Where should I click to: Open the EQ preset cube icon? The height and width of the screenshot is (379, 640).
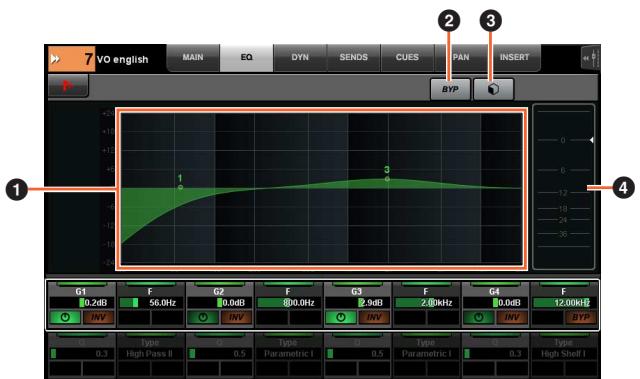493,89
